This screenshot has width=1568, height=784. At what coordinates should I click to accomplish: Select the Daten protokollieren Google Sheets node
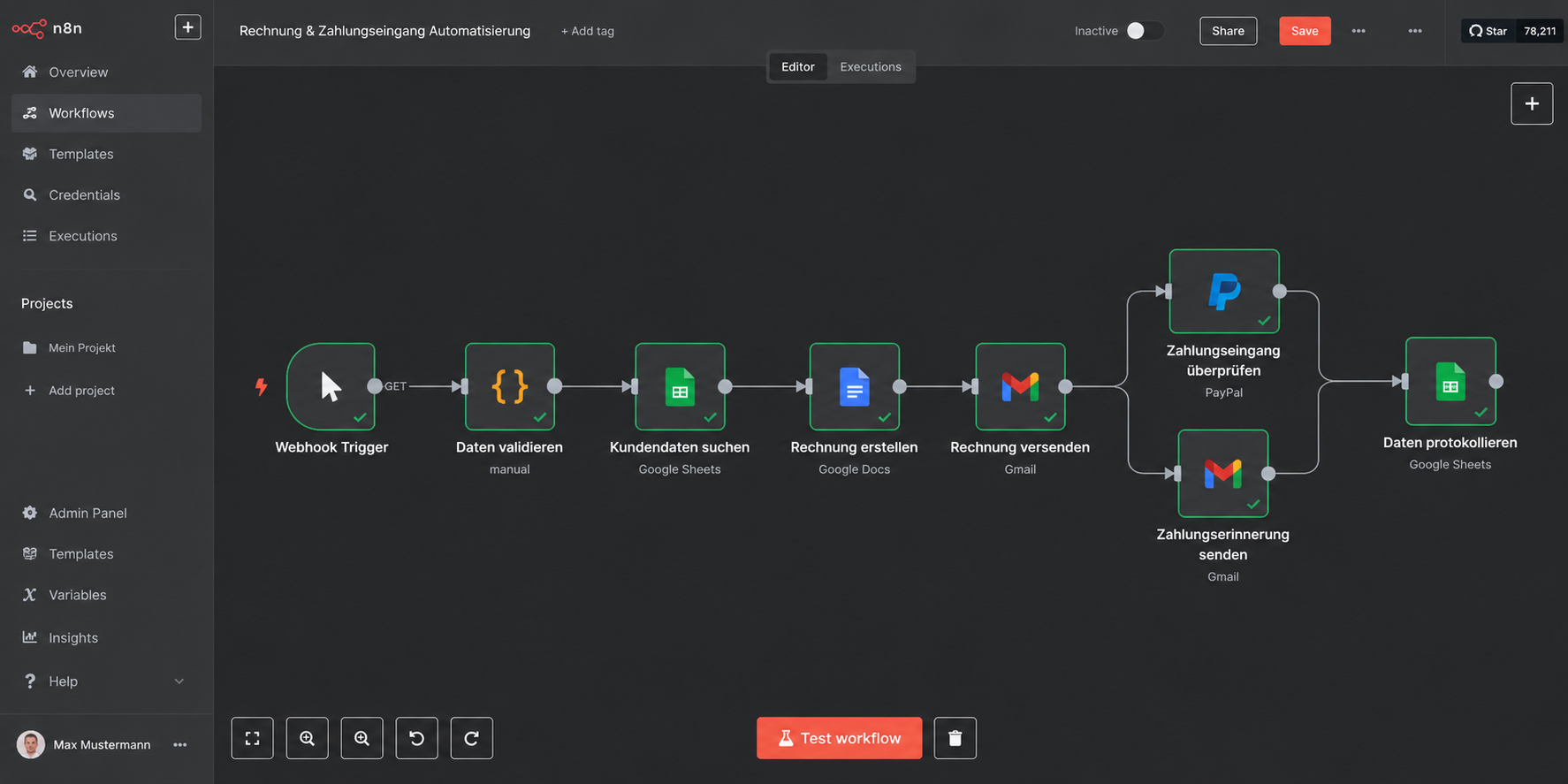1450,382
